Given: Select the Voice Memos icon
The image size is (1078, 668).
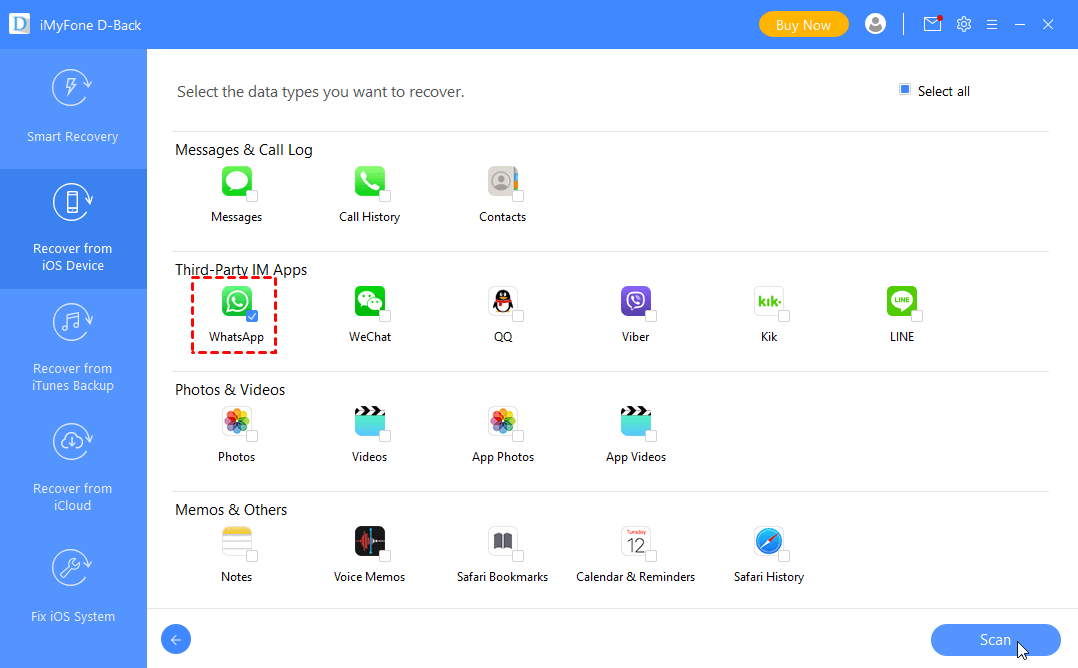Looking at the screenshot, I should pos(370,541).
